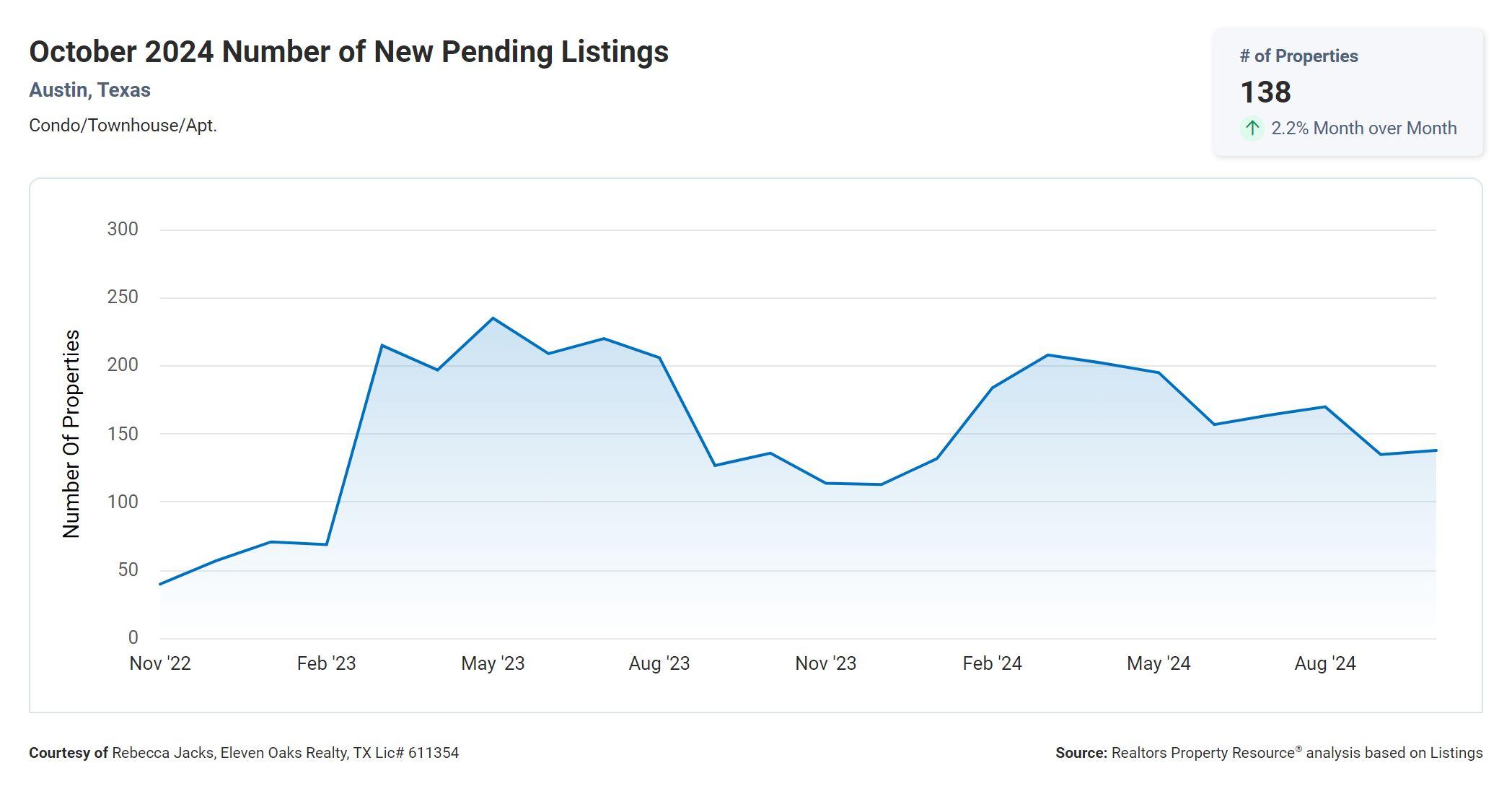Click the Austin, Texas subtitle
Screen dimensions: 1512x794
[89, 90]
